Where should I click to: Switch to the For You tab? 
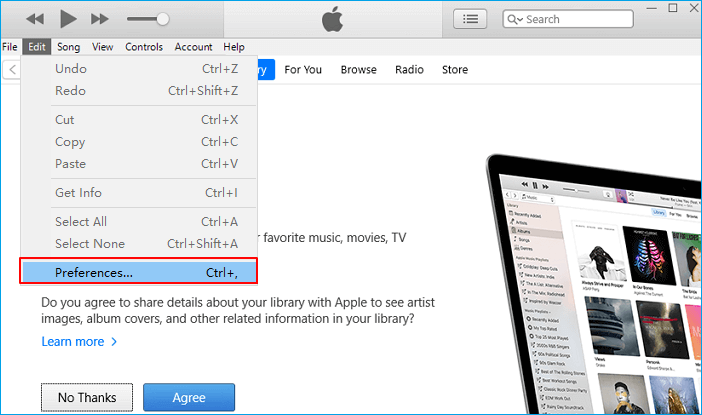tap(303, 70)
